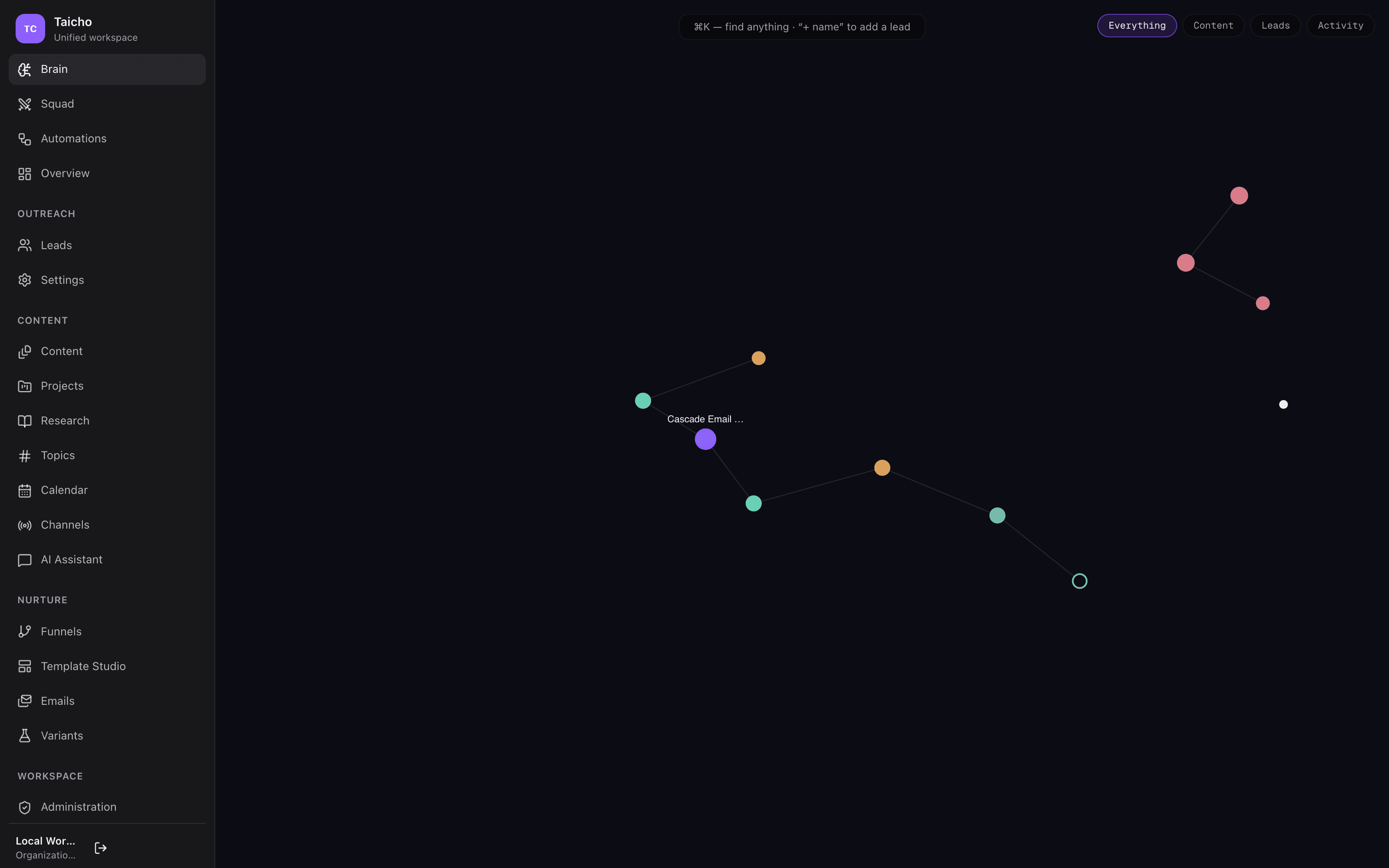Click the log out arrow icon
The image size is (1389, 868).
100,848
